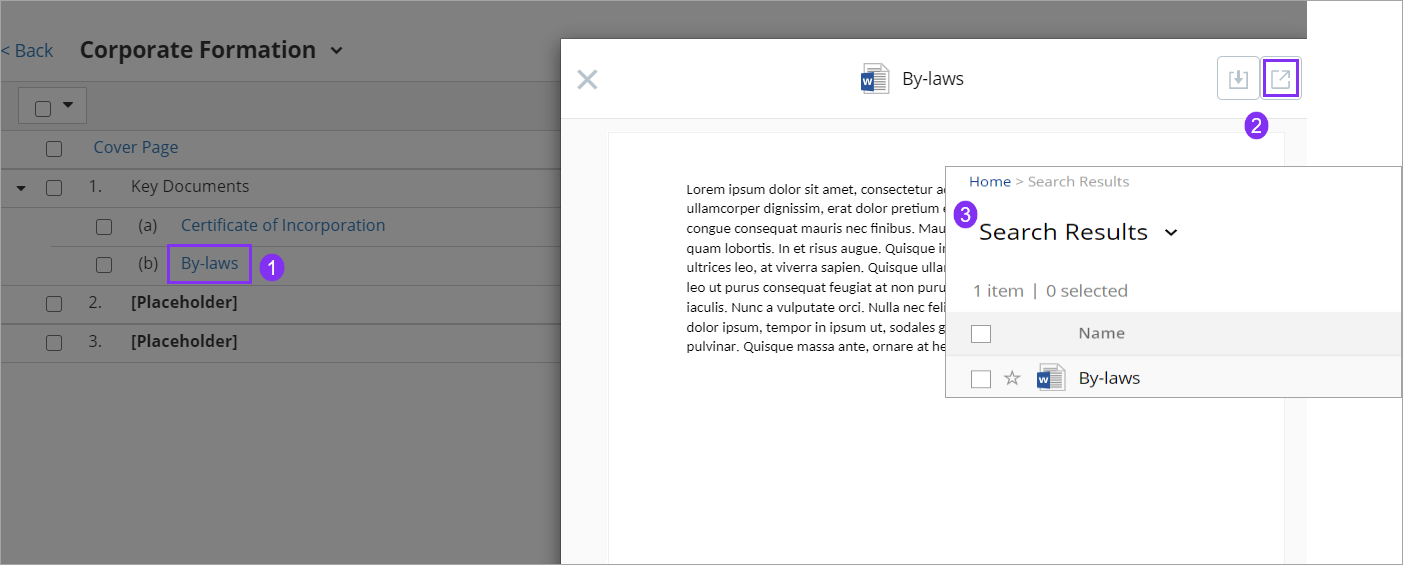Star the By-laws search result as favorite
This screenshot has width=1403, height=565.
click(x=1012, y=378)
